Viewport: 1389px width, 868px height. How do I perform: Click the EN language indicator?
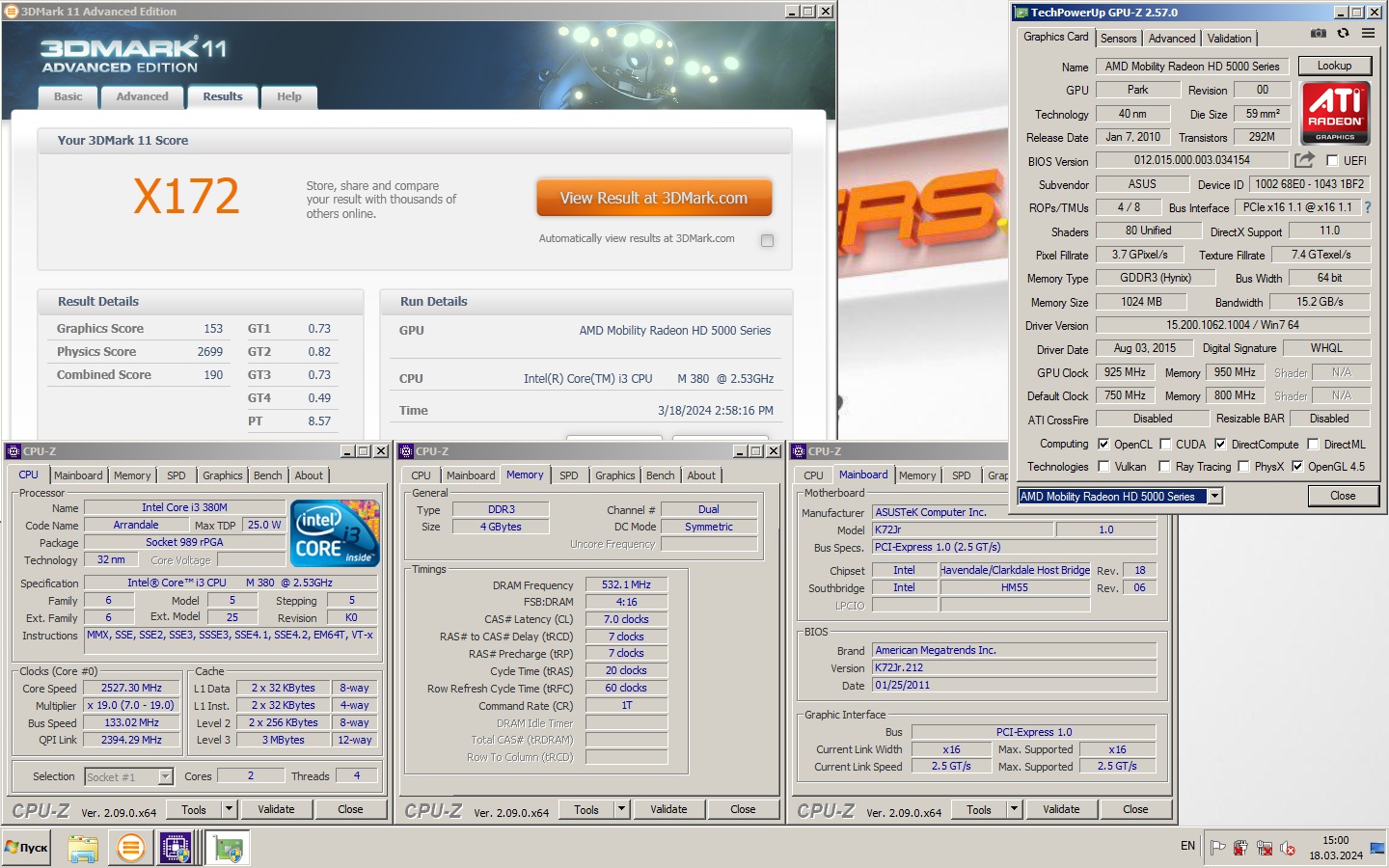coord(1187,846)
